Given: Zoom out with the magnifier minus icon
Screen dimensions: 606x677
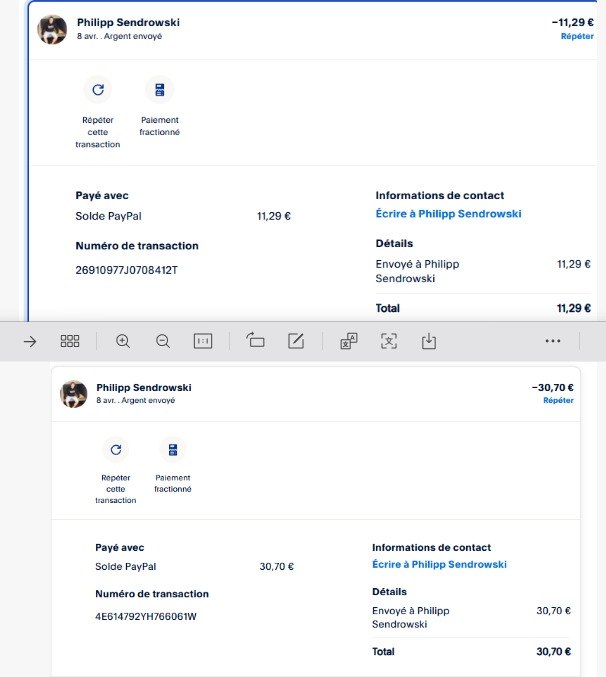Looking at the screenshot, I should (163, 341).
